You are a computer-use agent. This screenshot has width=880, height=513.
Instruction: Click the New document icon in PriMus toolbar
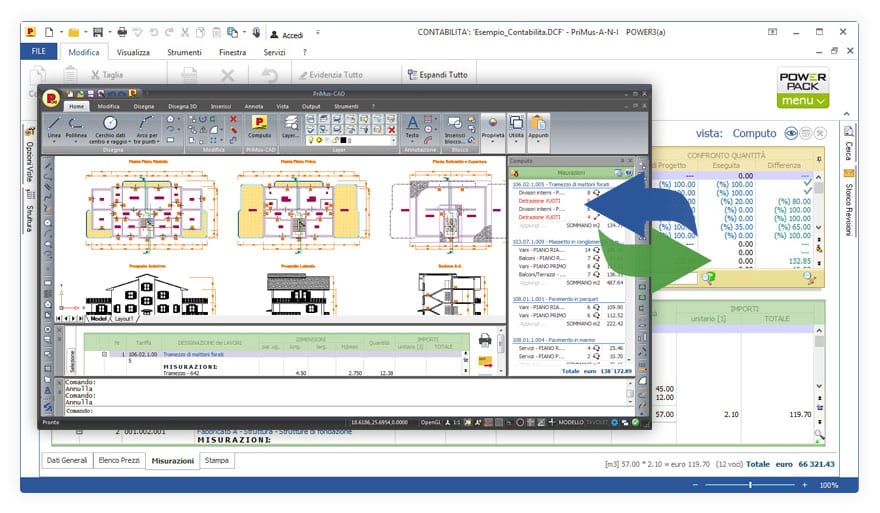(49, 33)
